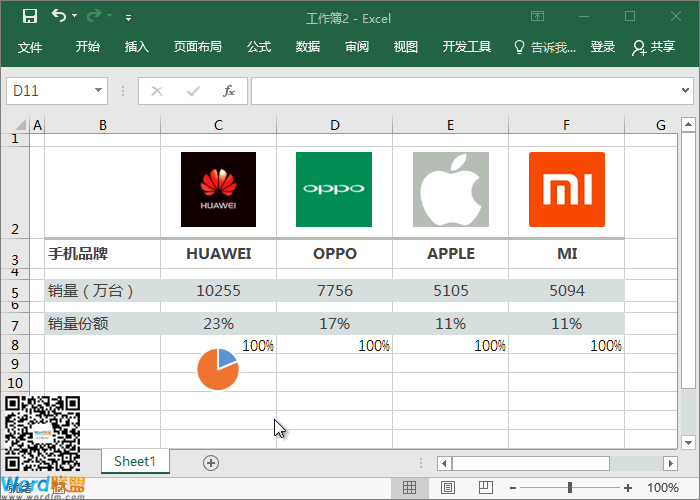Select column F header
700x500 pixels.
(x=566, y=125)
